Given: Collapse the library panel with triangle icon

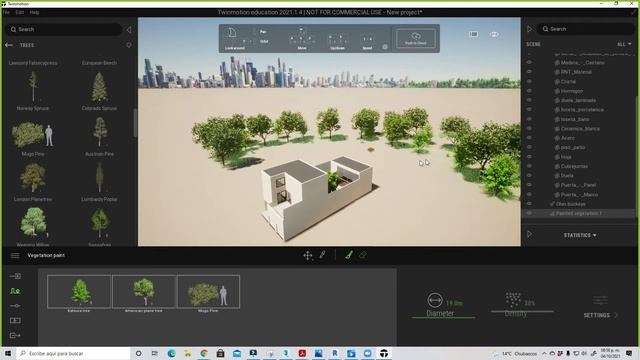Looking at the screenshot, I should [x=129, y=29].
